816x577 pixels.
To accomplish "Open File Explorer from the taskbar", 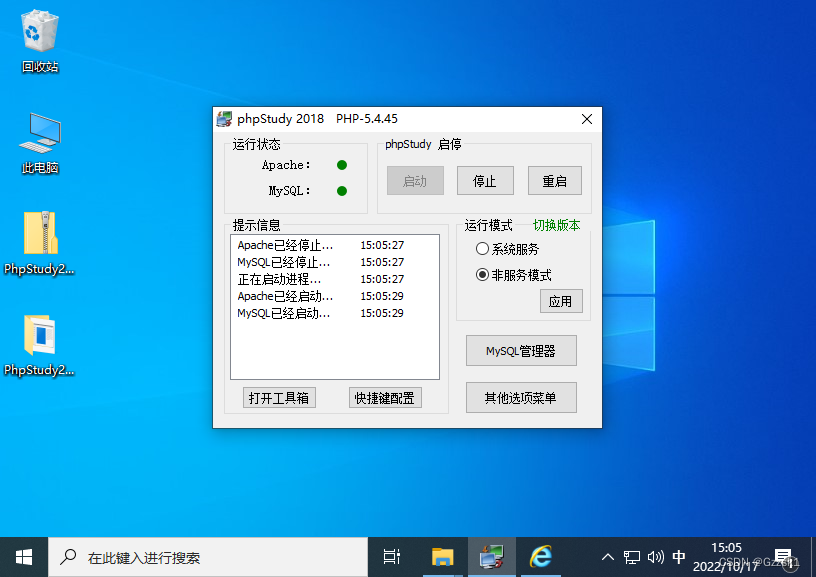I will pos(442,557).
